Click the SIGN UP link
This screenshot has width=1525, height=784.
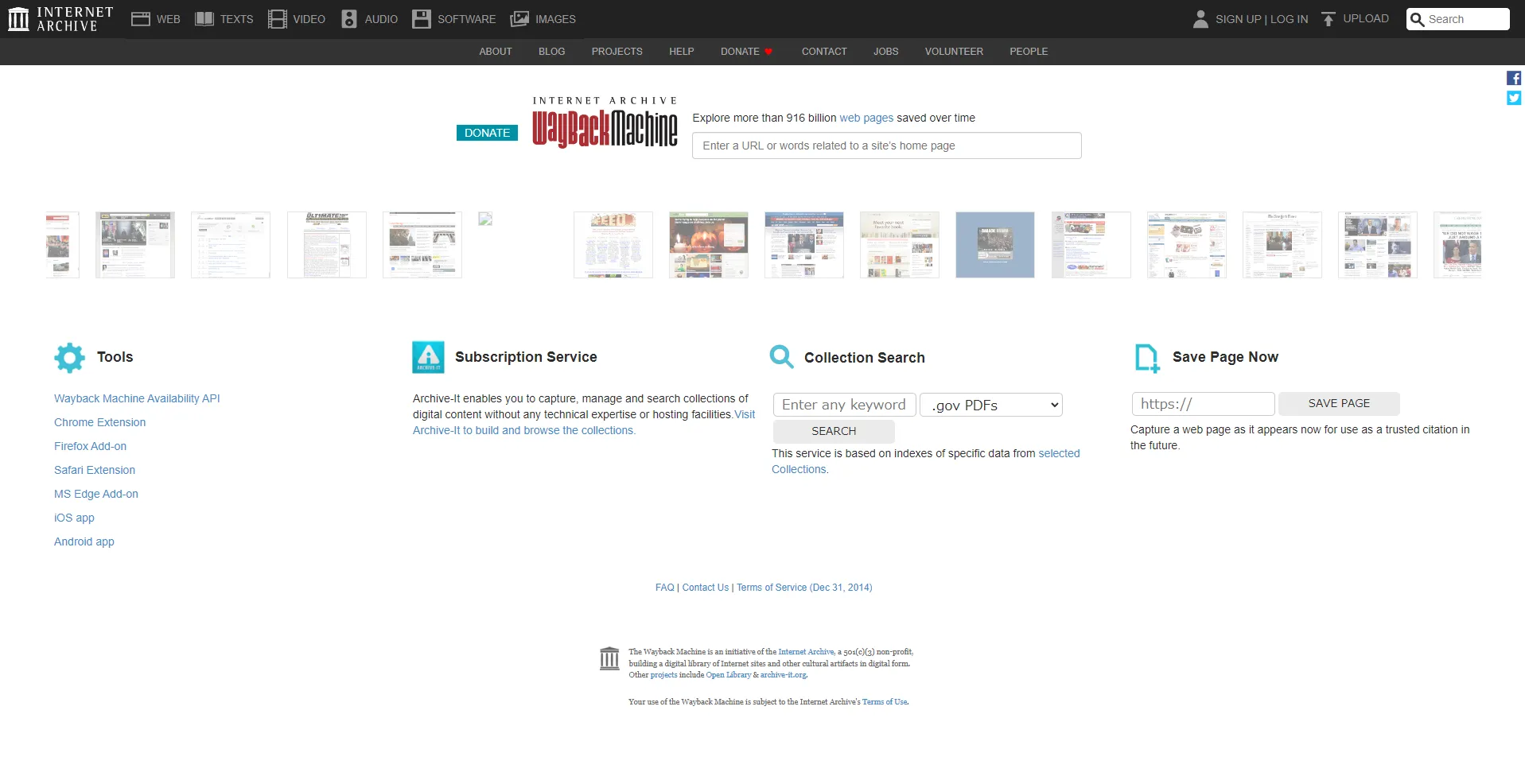point(1239,19)
